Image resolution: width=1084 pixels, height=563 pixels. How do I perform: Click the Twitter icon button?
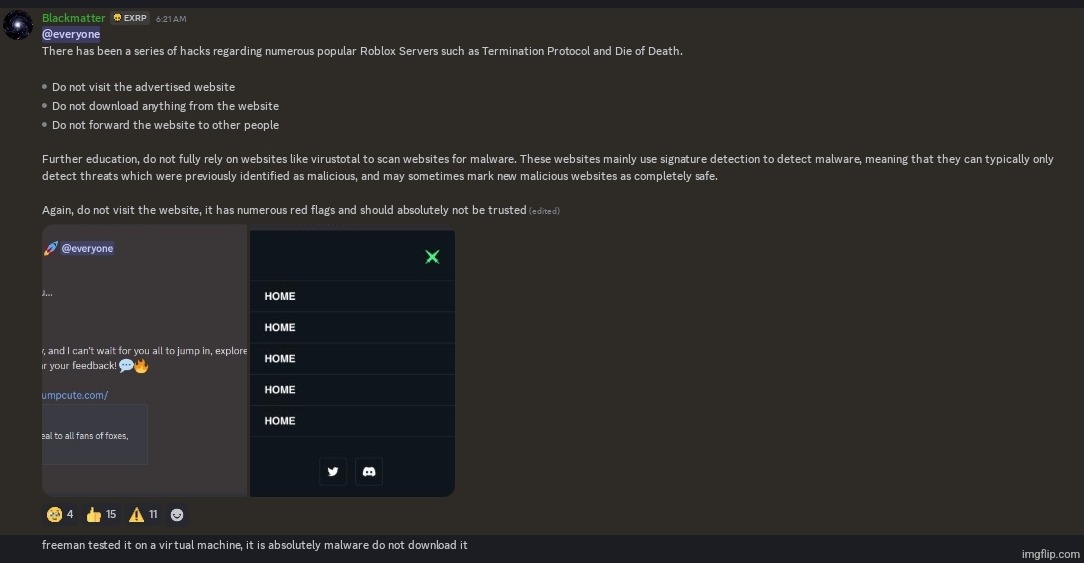point(333,471)
